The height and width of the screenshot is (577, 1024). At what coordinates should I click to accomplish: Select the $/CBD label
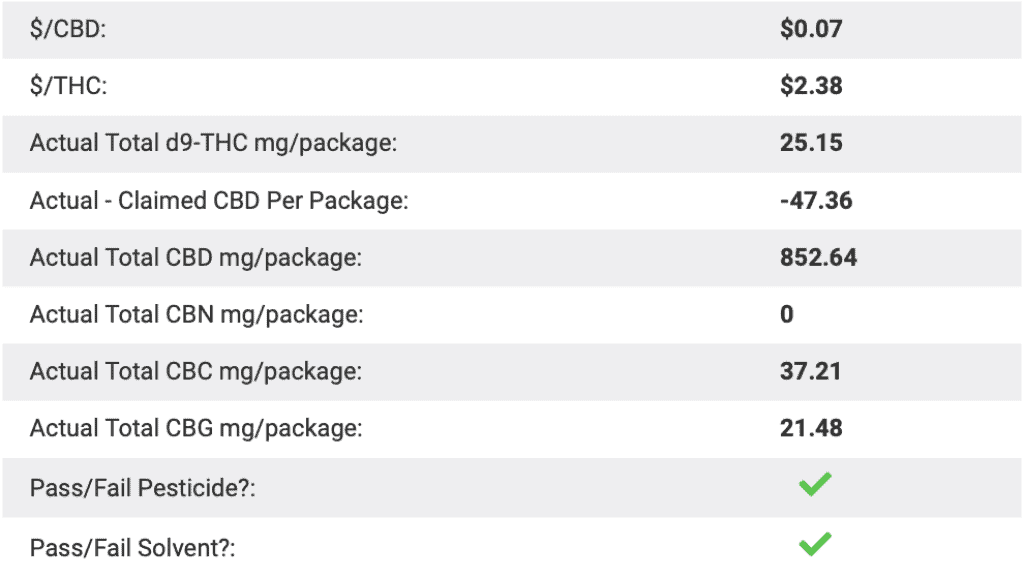[68, 29]
